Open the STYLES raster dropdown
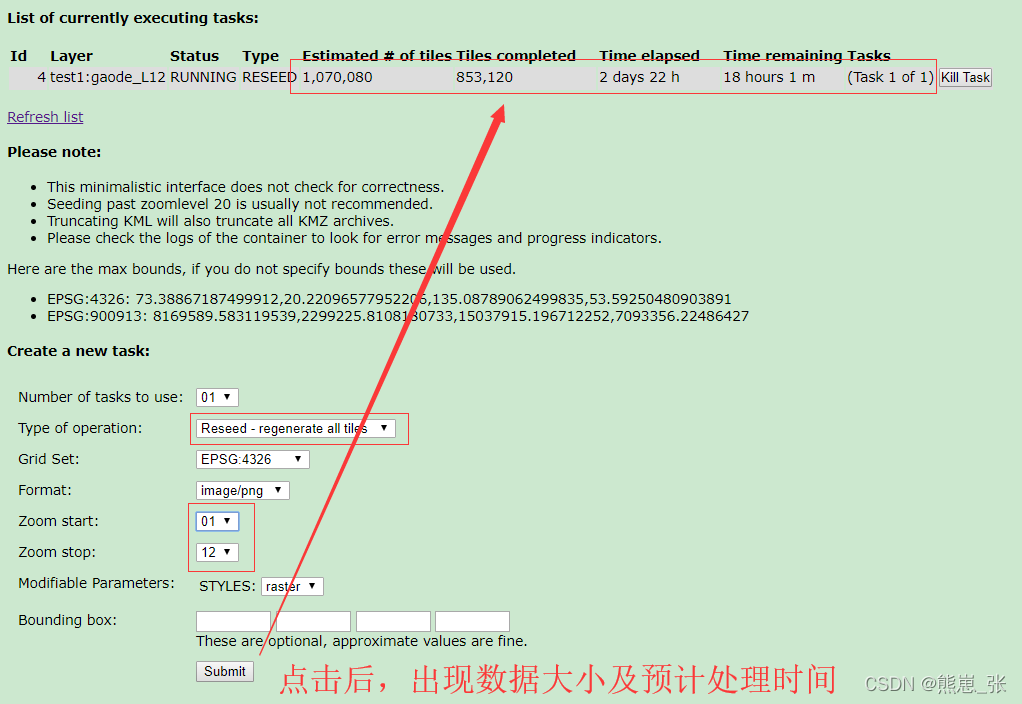Image resolution: width=1022 pixels, height=704 pixels. [292, 586]
